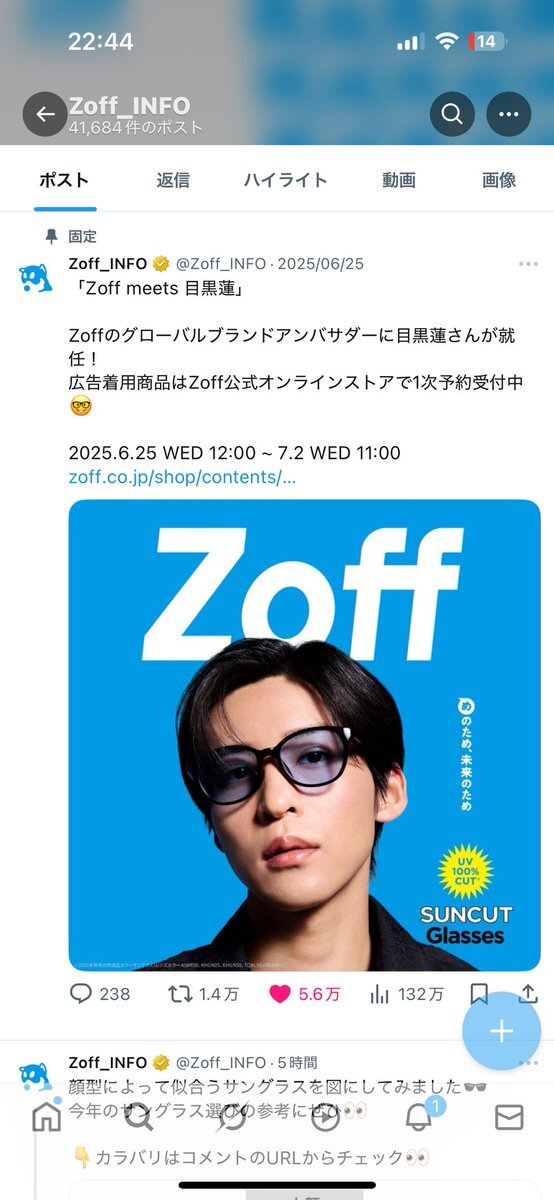View analytics showing 132万 views

(406, 994)
